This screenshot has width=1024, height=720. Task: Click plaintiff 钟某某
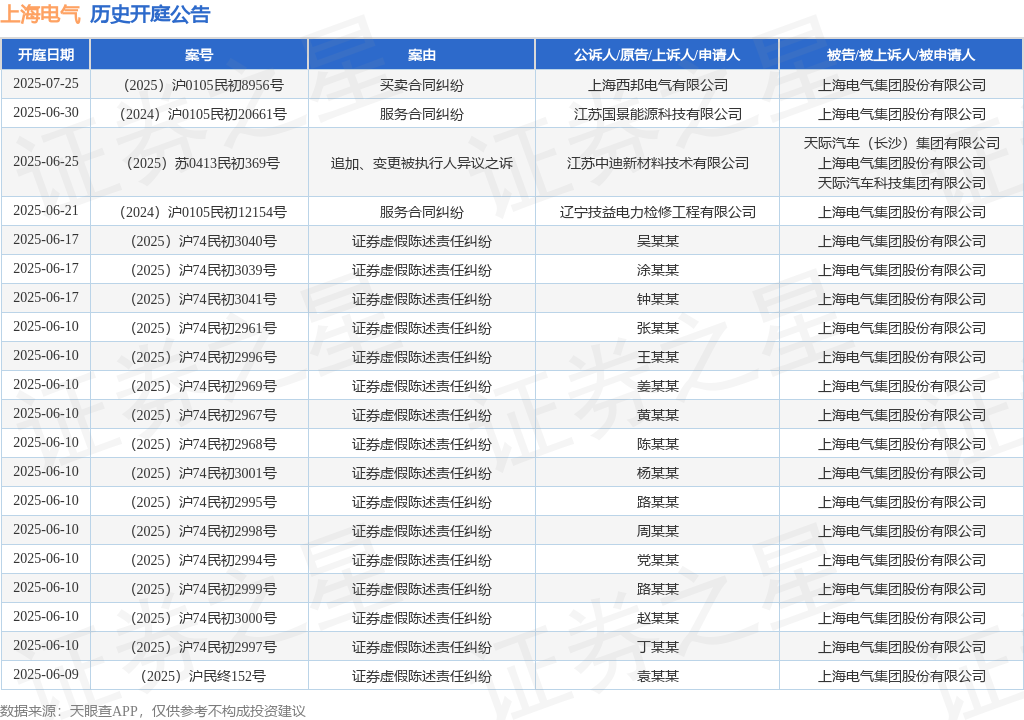pyautogui.click(x=658, y=299)
